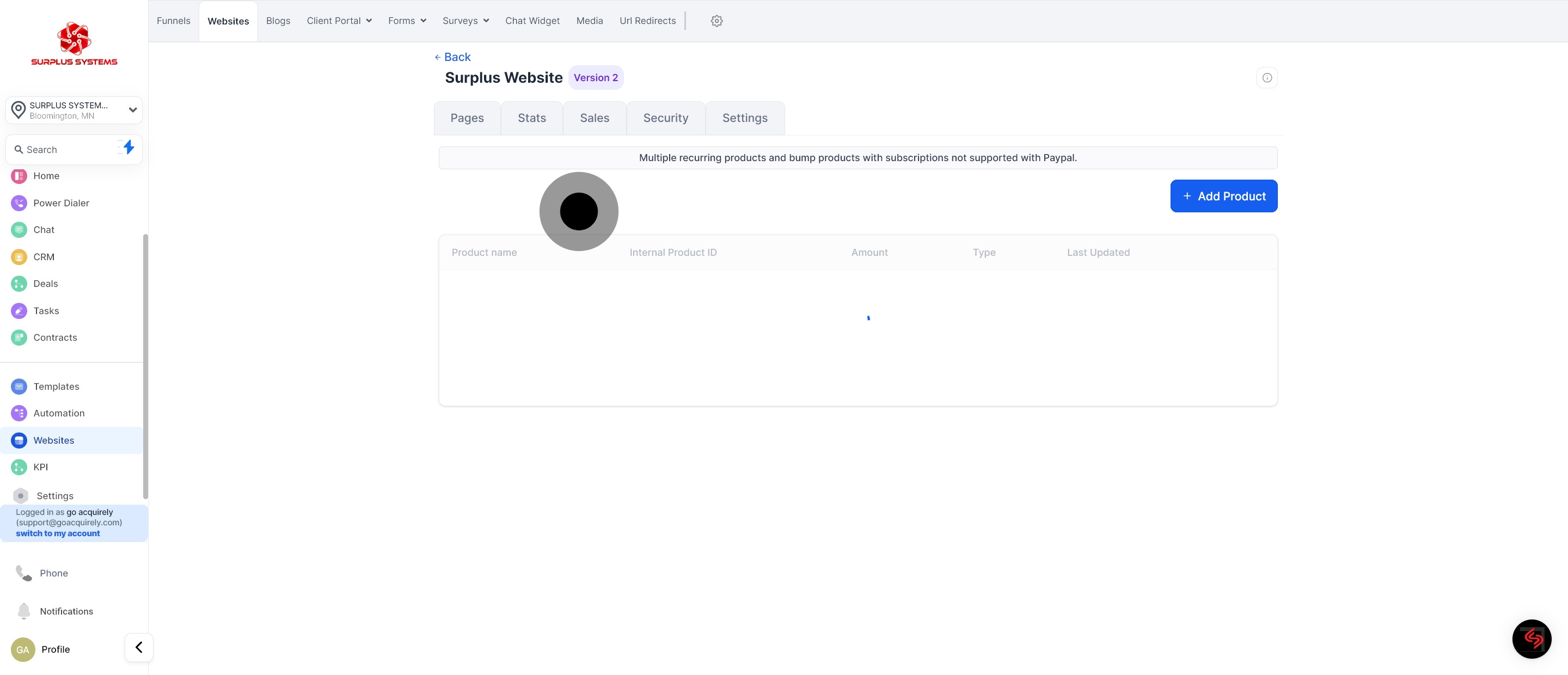Image resolution: width=1568 pixels, height=675 pixels.
Task: Click the Add Product button
Action: pos(1223,196)
